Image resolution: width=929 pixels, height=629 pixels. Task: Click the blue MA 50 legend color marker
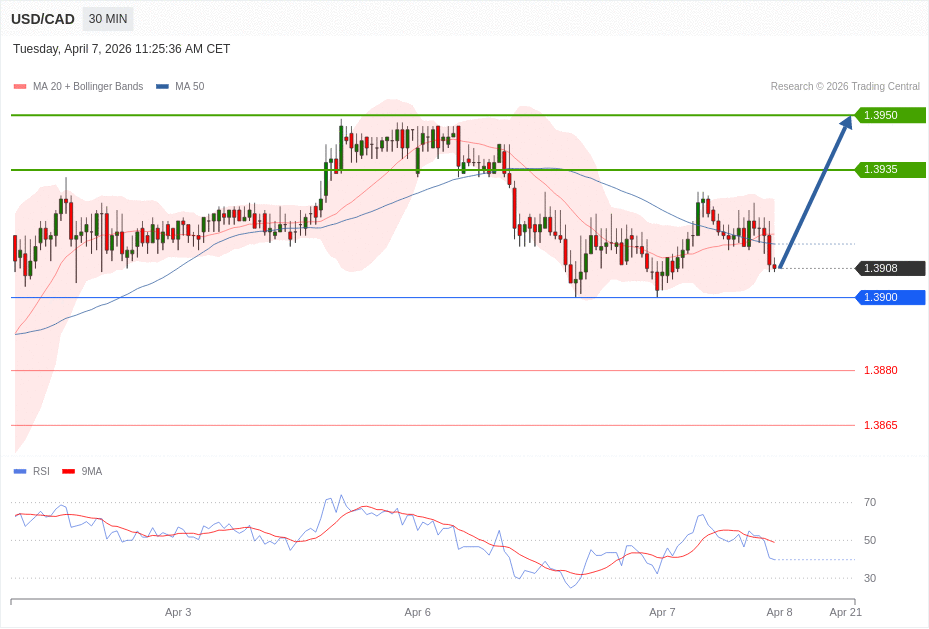pos(162,87)
